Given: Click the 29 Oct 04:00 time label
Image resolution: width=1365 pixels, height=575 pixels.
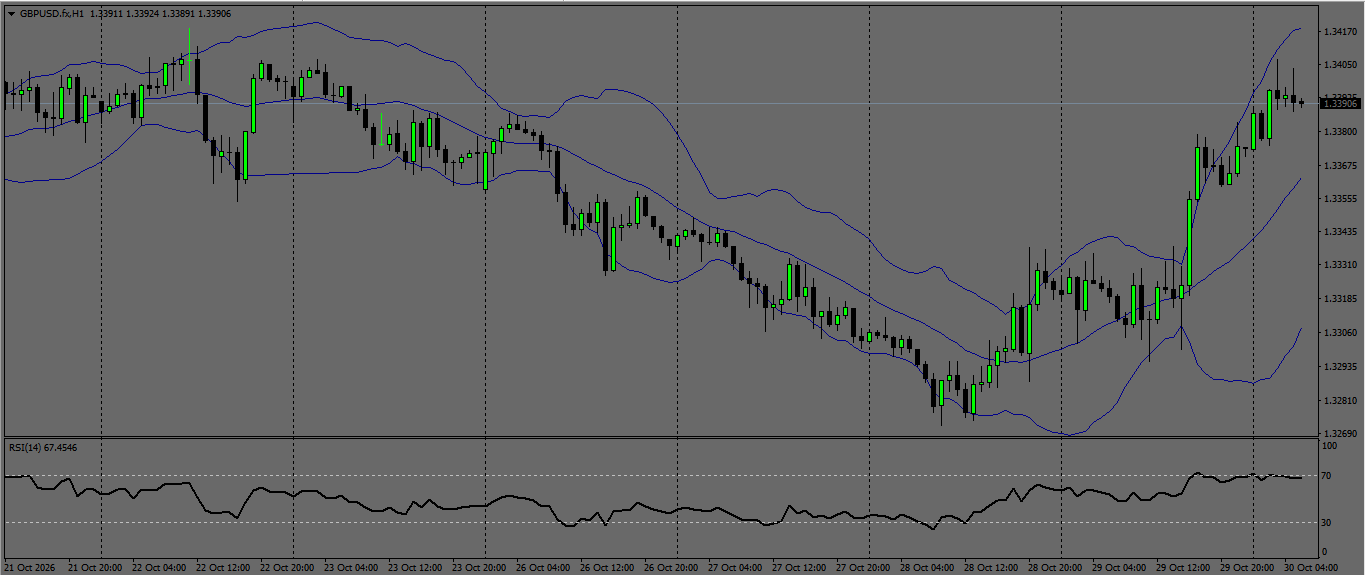Looking at the screenshot, I should [x=1118, y=567].
